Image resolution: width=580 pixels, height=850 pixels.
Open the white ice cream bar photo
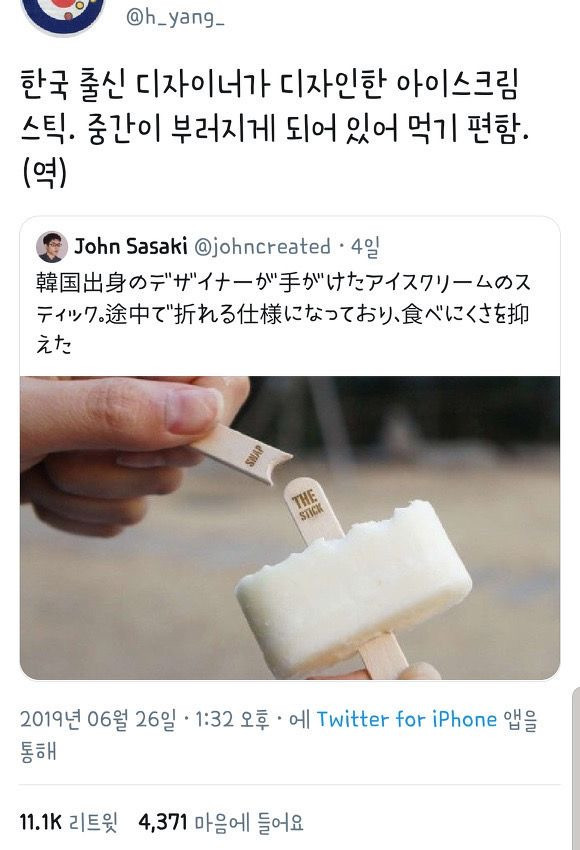(x=290, y=527)
